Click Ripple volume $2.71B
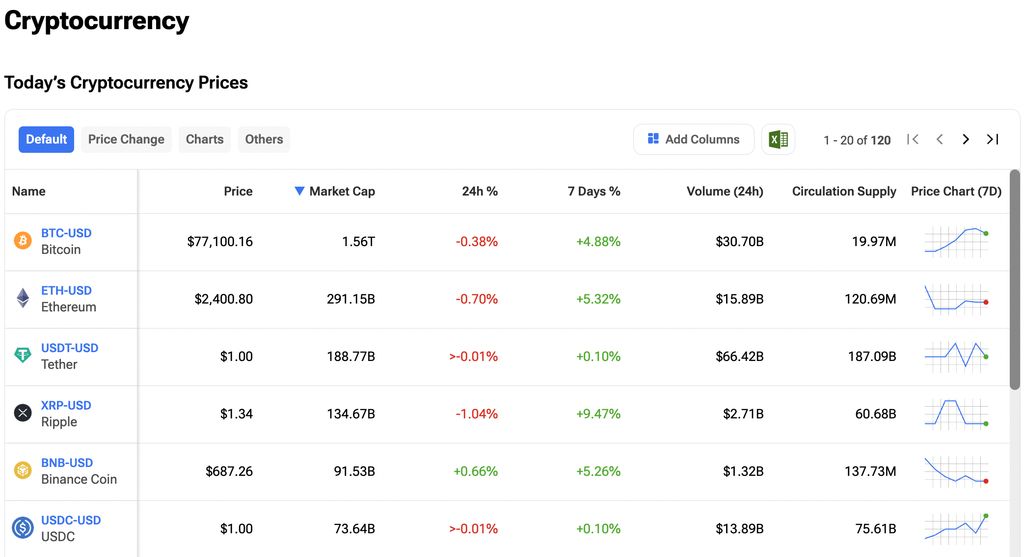 coord(743,414)
